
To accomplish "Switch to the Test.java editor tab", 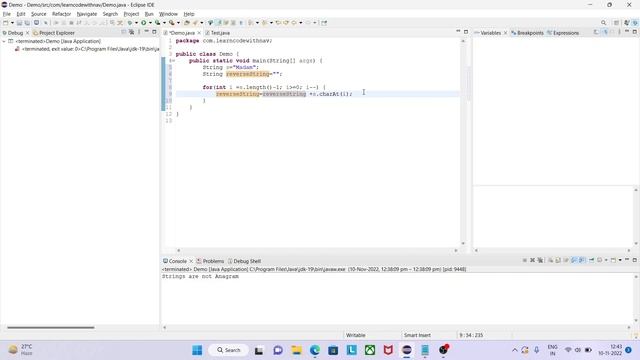I will pyautogui.click(x=218, y=33).
